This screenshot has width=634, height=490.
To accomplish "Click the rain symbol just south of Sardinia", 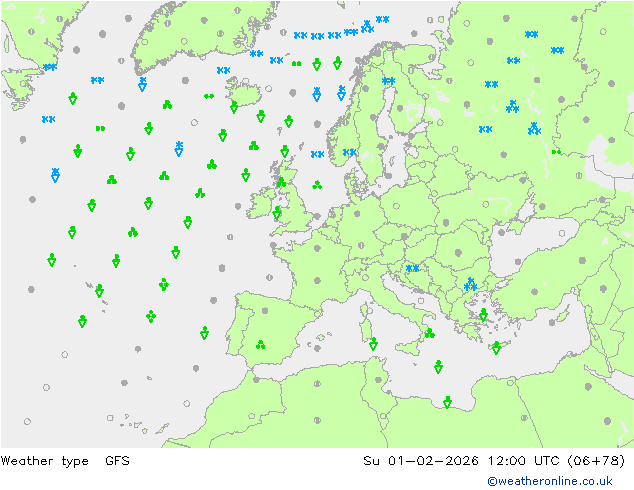I will pos(373,344).
